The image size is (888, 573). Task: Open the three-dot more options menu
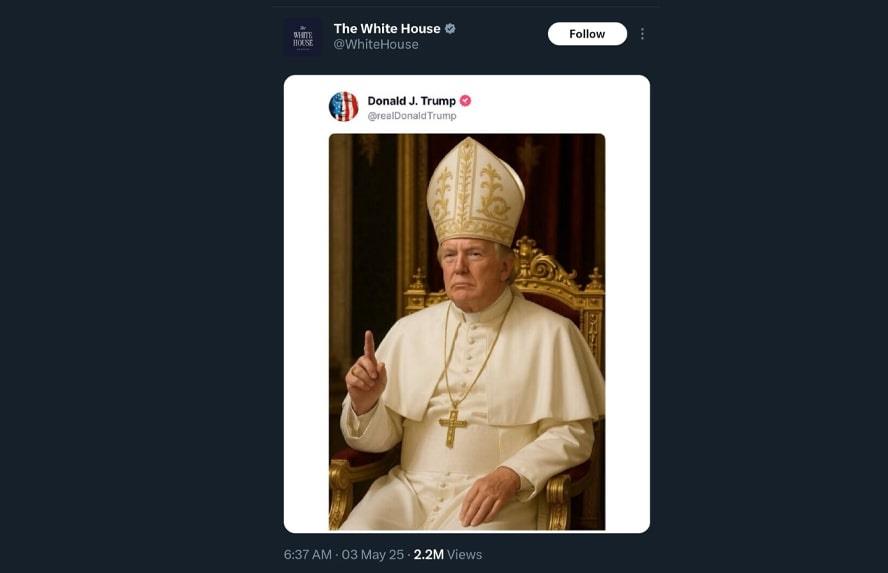(642, 34)
